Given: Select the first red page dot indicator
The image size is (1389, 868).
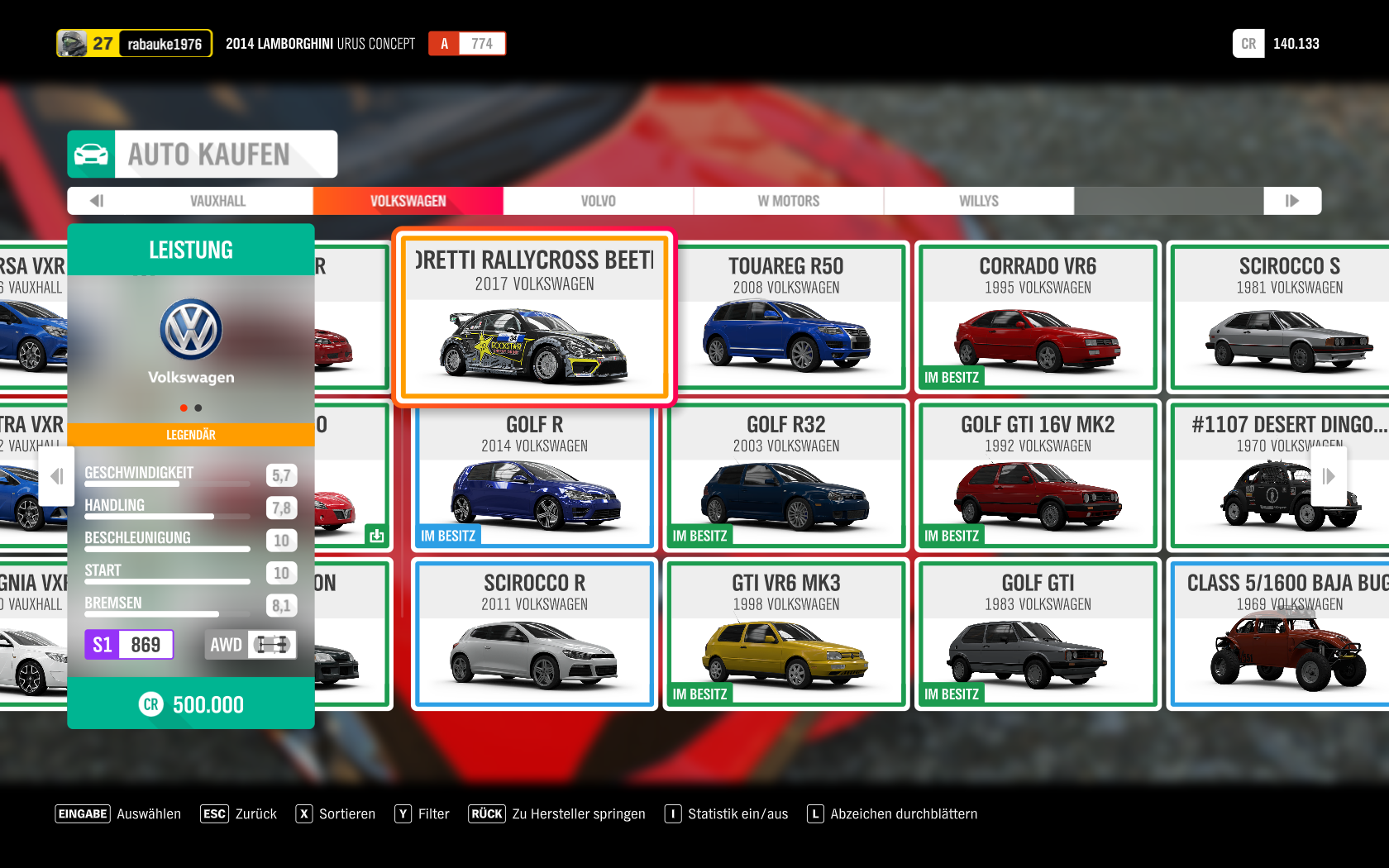Looking at the screenshot, I should 184,408.
